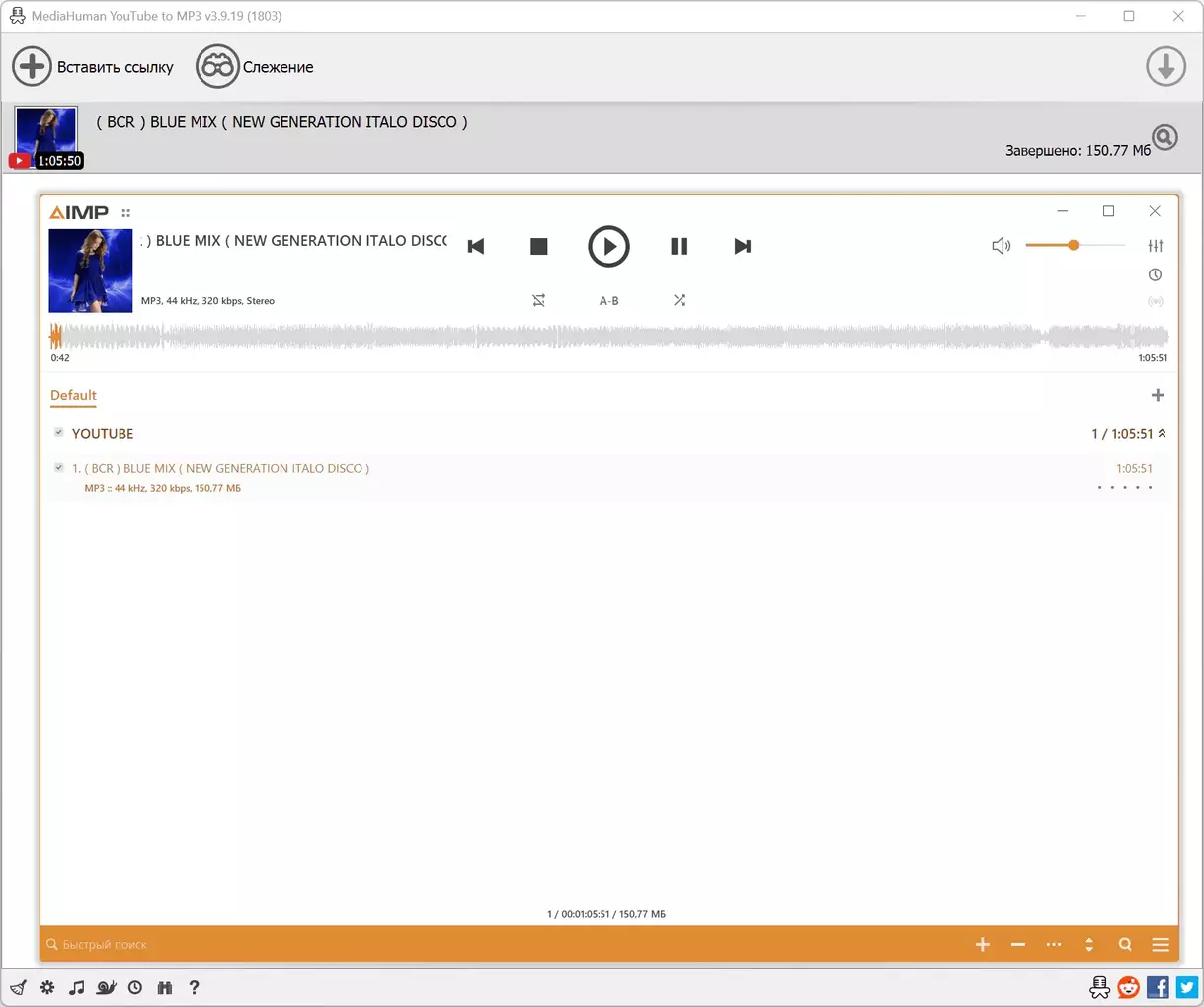This screenshot has height=1007, width=1204.
Task: Open the help question mark icon
Action: click(194, 987)
